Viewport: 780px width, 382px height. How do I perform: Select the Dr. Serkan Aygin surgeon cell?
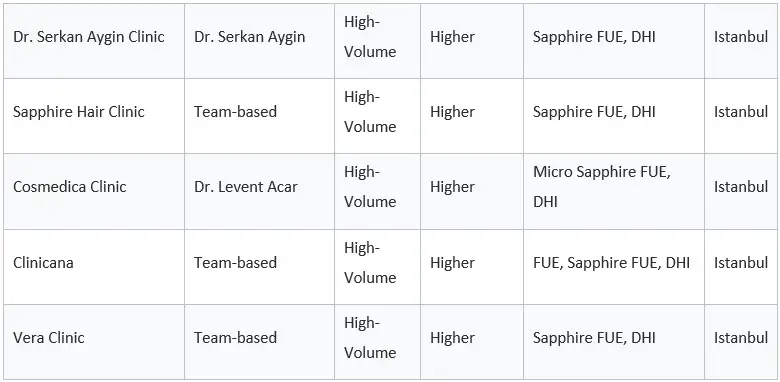click(x=259, y=41)
